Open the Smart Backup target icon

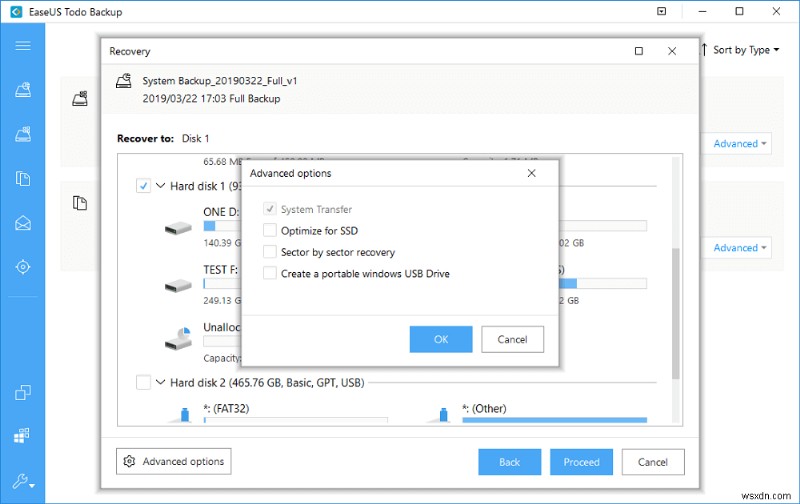tap(22, 267)
